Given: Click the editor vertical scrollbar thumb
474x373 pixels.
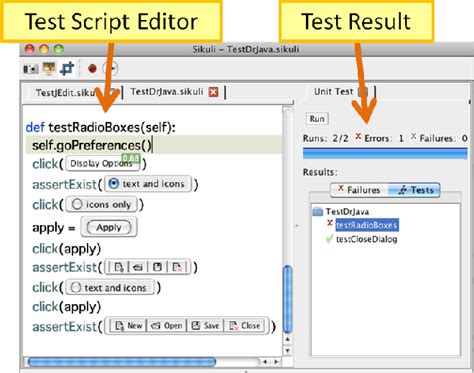Looking at the screenshot, I should coord(287,299).
